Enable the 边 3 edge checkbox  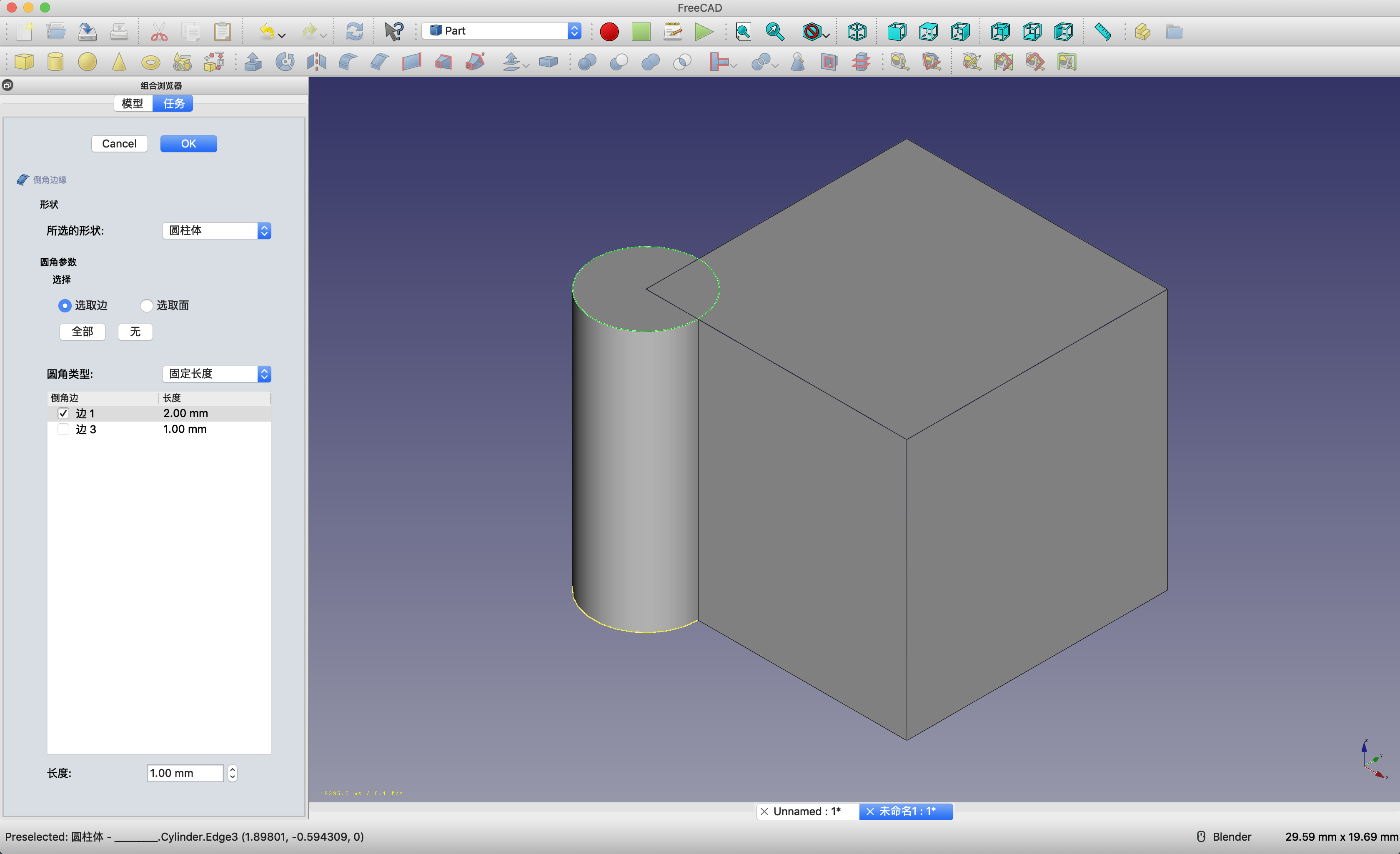click(63, 429)
